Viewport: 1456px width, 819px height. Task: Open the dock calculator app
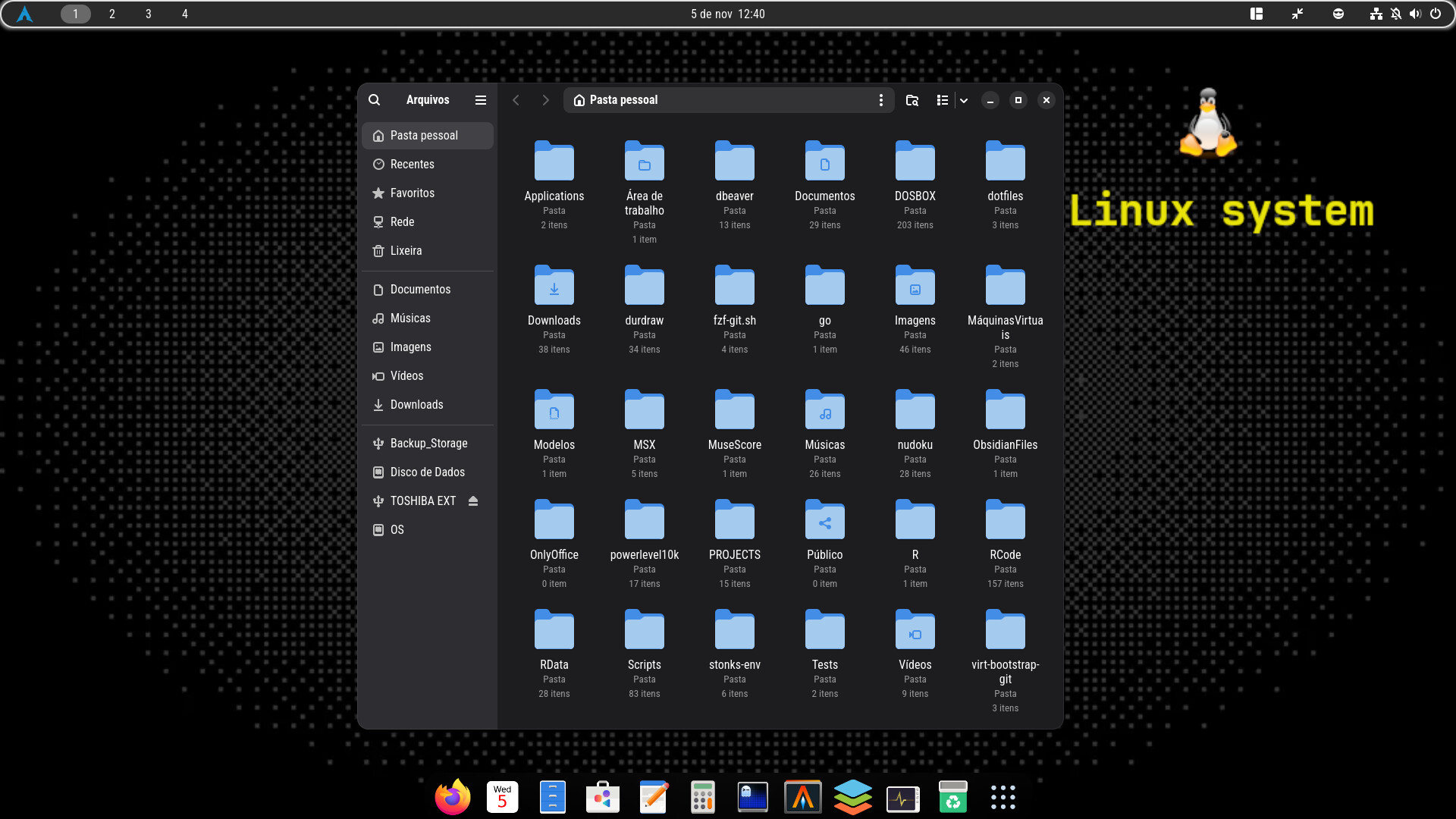click(702, 798)
